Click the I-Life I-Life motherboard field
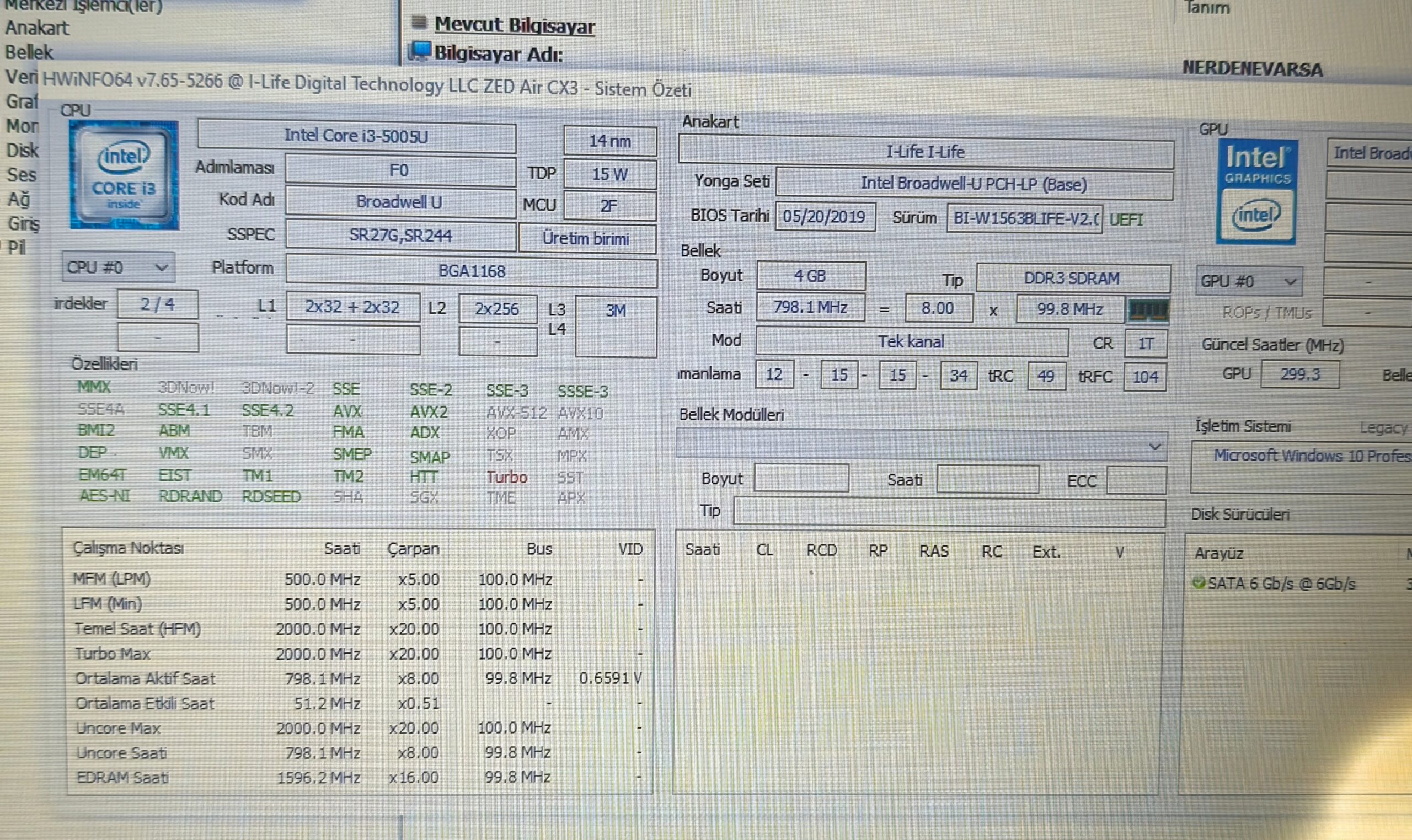1412x840 pixels. pos(926,152)
